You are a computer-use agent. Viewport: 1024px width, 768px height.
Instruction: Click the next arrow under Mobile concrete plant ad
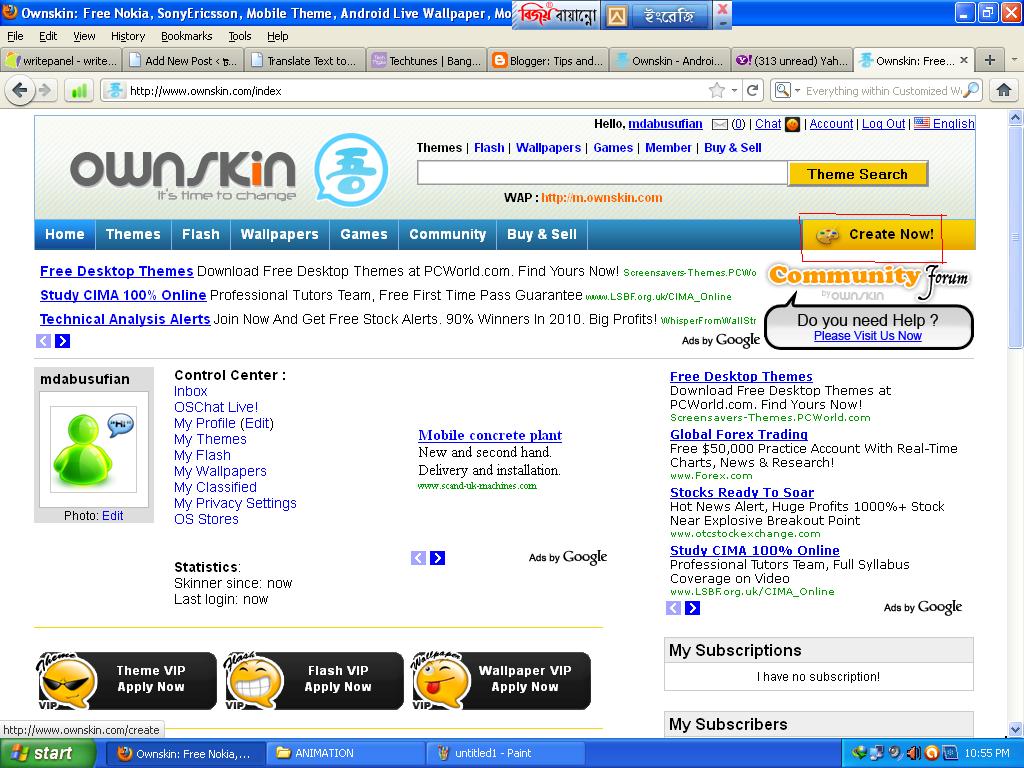pyautogui.click(x=438, y=558)
